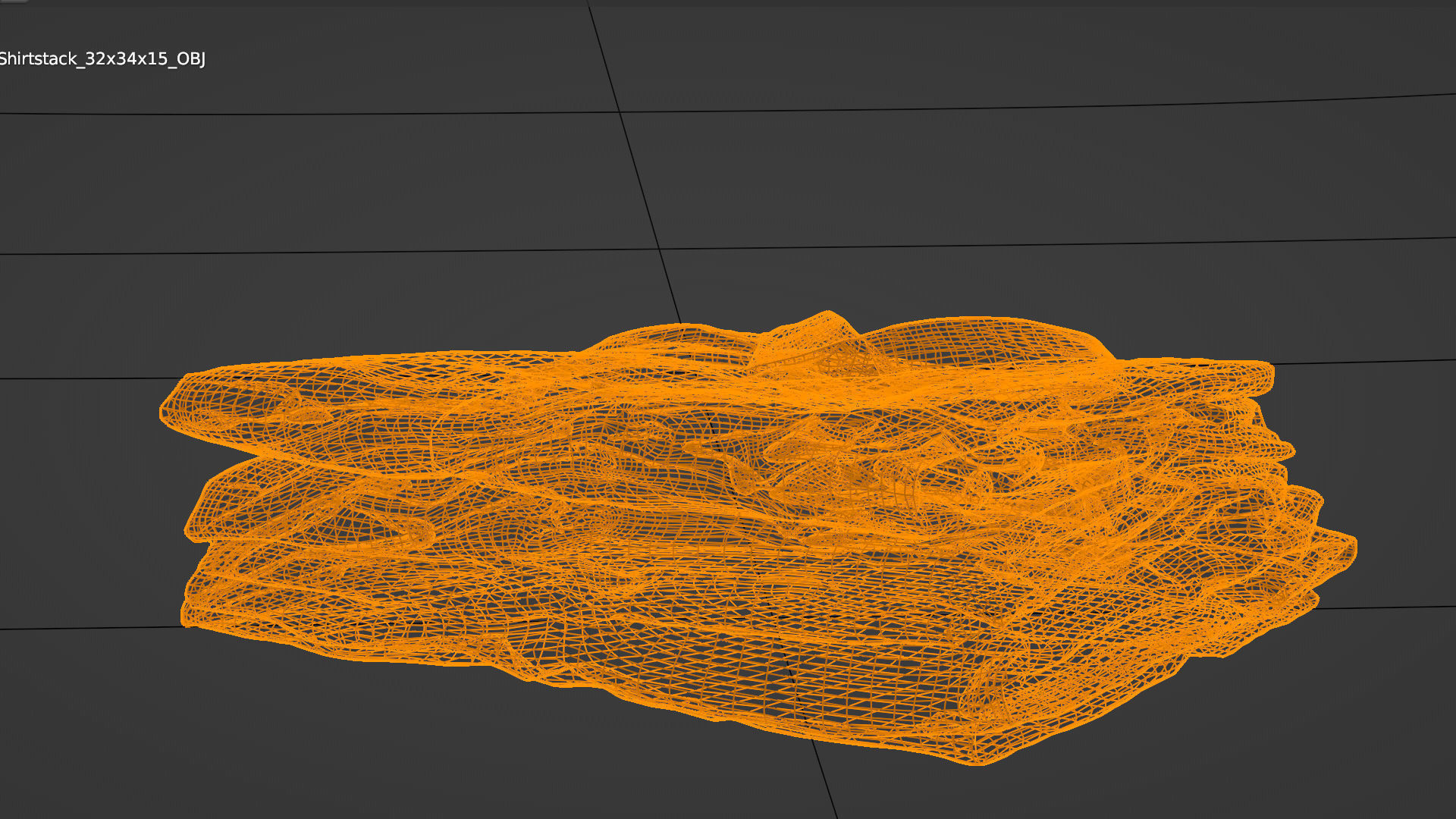Click the small gray tab at the top-left corner

(x=14, y=2)
